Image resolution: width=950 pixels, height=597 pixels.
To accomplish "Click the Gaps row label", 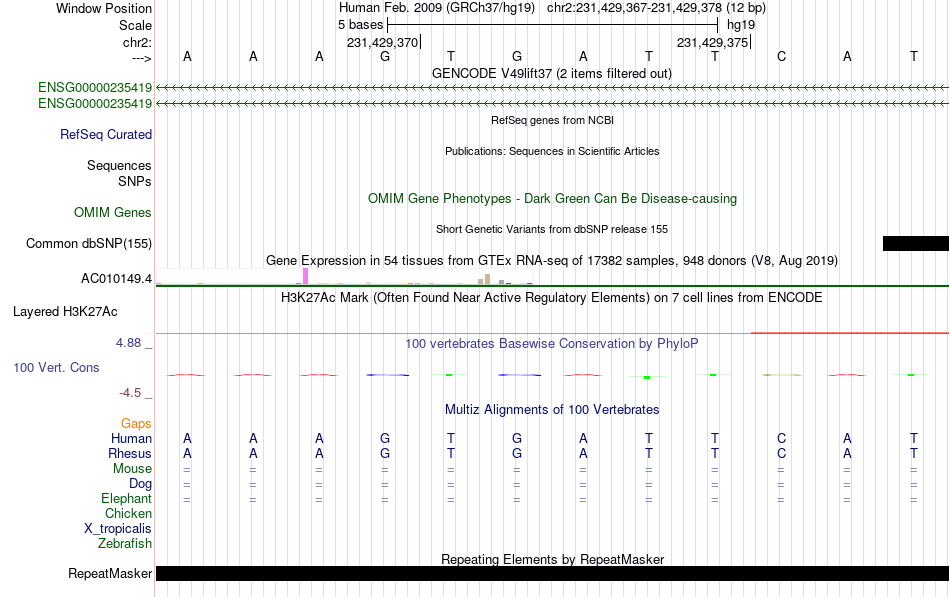I will click(136, 424).
